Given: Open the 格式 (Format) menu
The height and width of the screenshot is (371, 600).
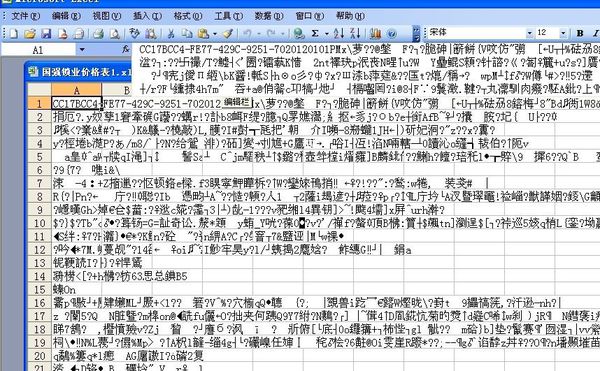Looking at the screenshot, I should (188, 16).
